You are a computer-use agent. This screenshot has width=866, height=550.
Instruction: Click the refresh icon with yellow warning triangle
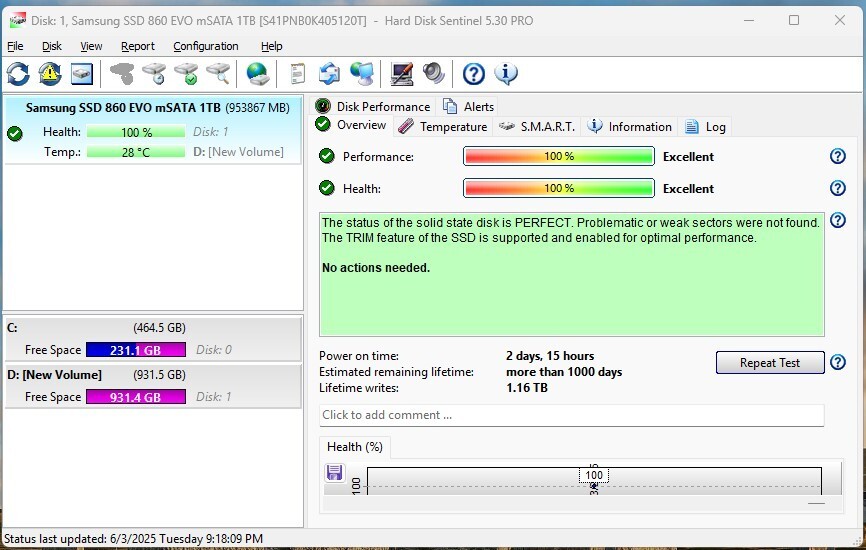coord(50,73)
